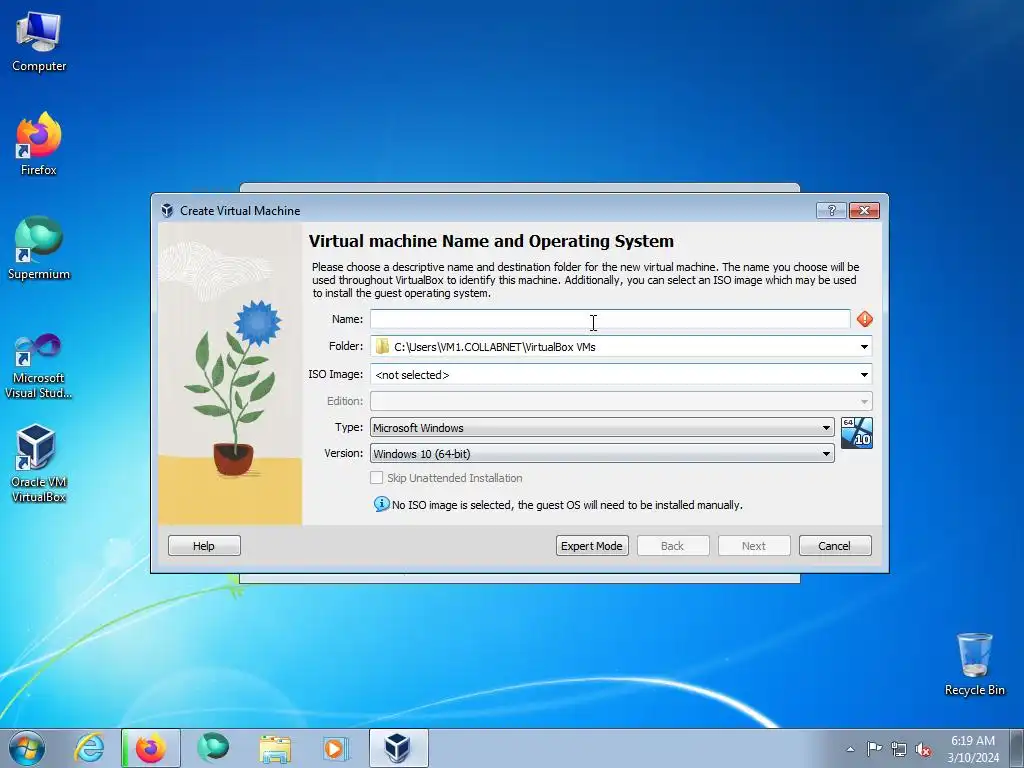Expand the ISO Image dropdown

click(x=864, y=375)
